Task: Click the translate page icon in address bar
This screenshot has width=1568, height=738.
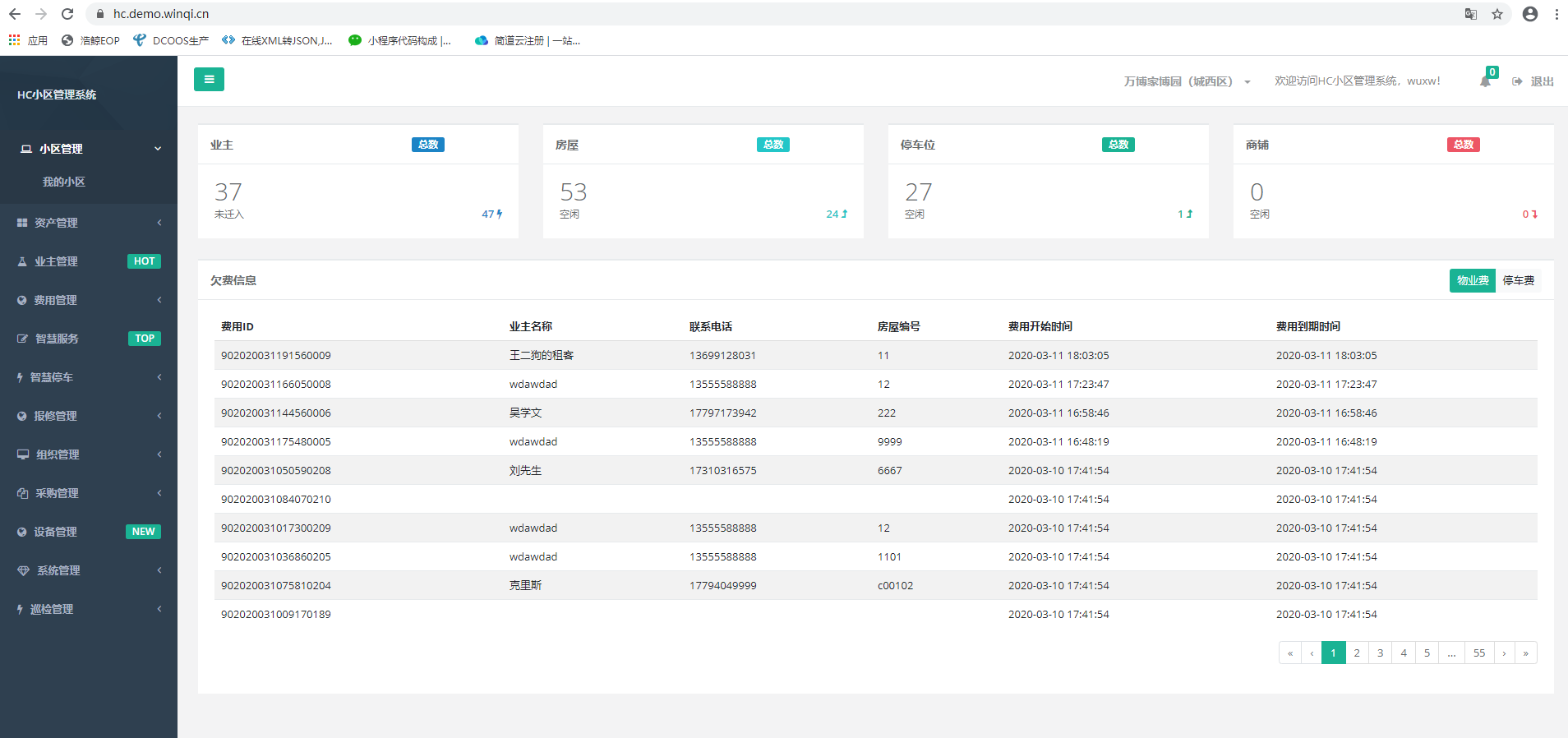Action: (1471, 14)
